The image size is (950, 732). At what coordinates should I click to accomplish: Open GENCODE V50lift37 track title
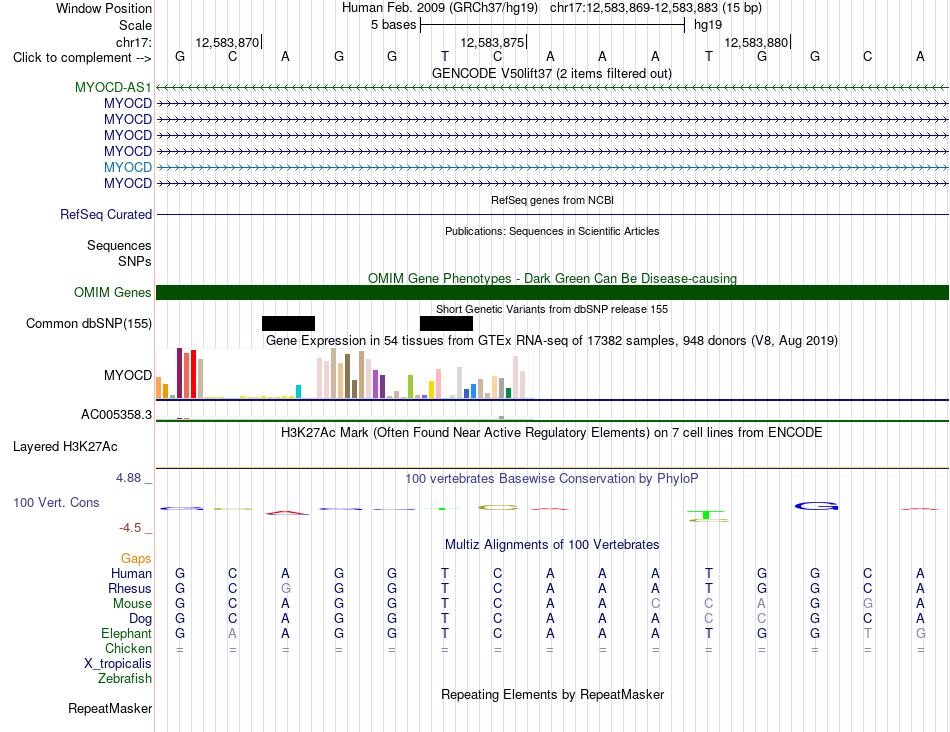(551, 73)
